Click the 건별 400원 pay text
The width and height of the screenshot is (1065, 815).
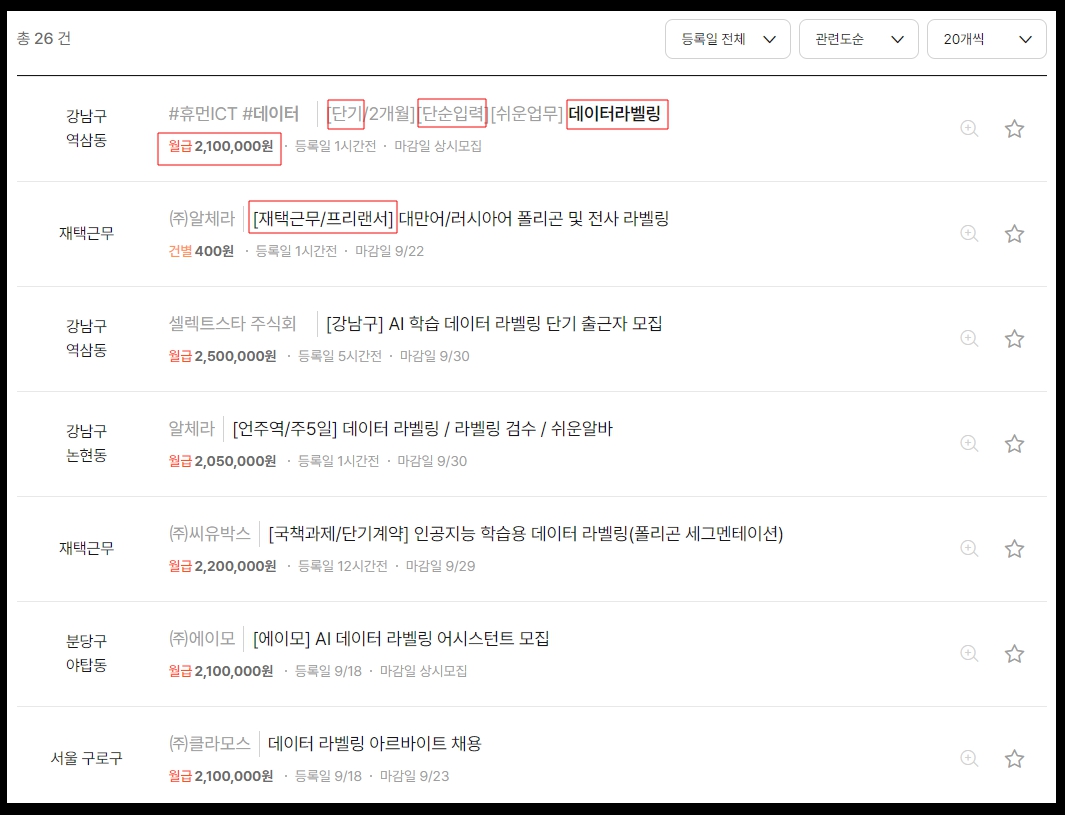(201, 251)
